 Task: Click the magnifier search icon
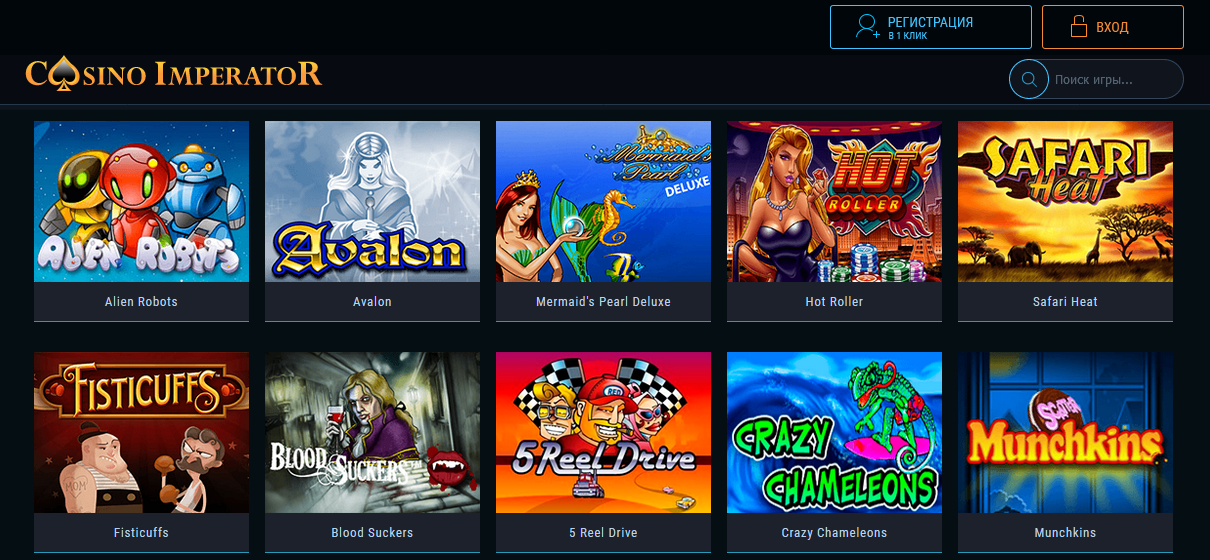pos(1029,79)
